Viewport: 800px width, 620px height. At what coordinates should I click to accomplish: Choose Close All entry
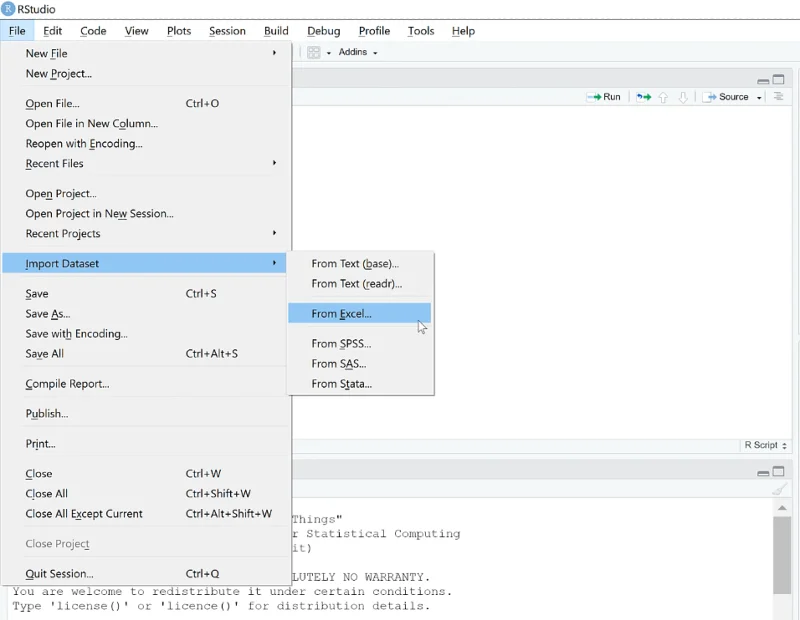(144, 493)
